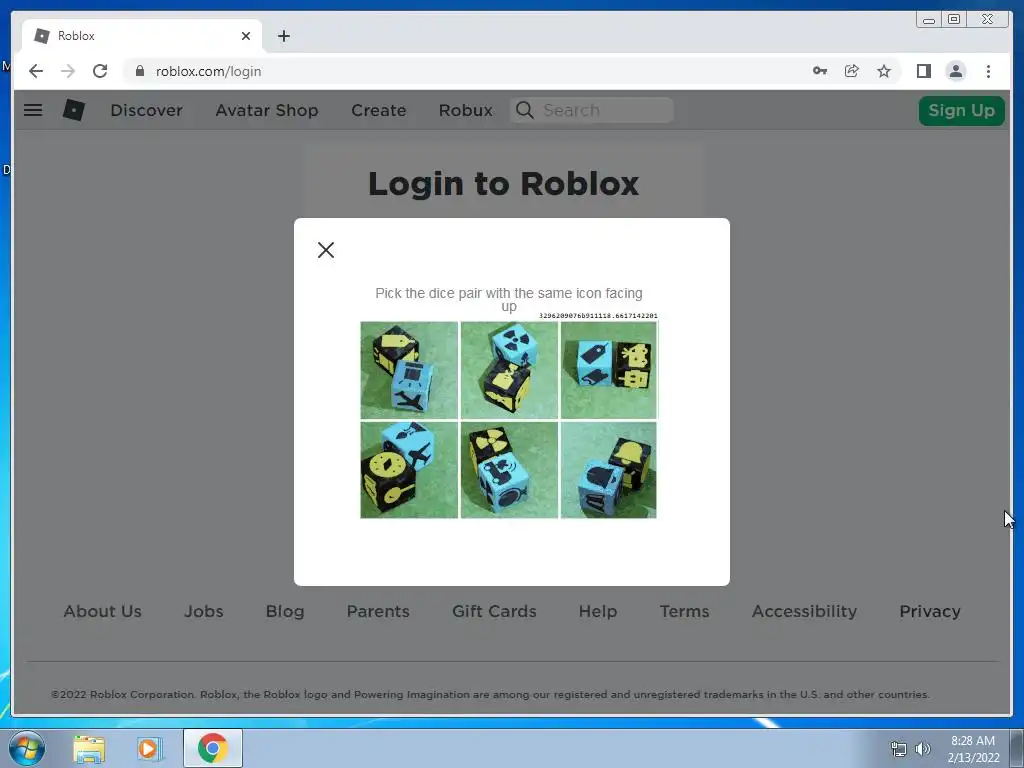Open saved passwords key icon
The height and width of the screenshot is (768, 1024).
(x=820, y=71)
